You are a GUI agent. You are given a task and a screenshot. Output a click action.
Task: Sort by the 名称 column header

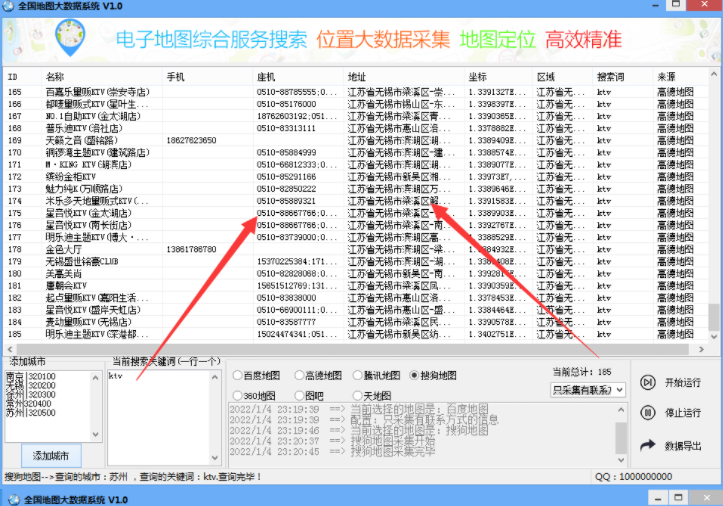coord(102,77)
